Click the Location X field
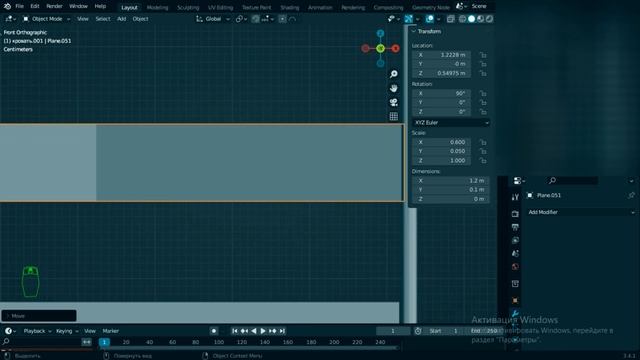The width and height of the screenshot is (640, 360). tap(441, 55)
